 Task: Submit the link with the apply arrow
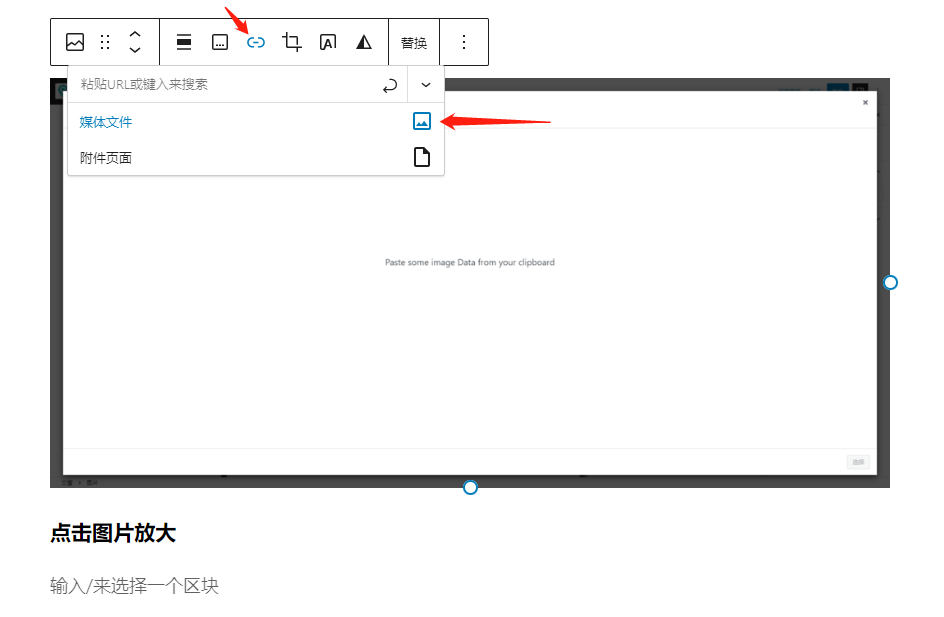click(390, 85)
